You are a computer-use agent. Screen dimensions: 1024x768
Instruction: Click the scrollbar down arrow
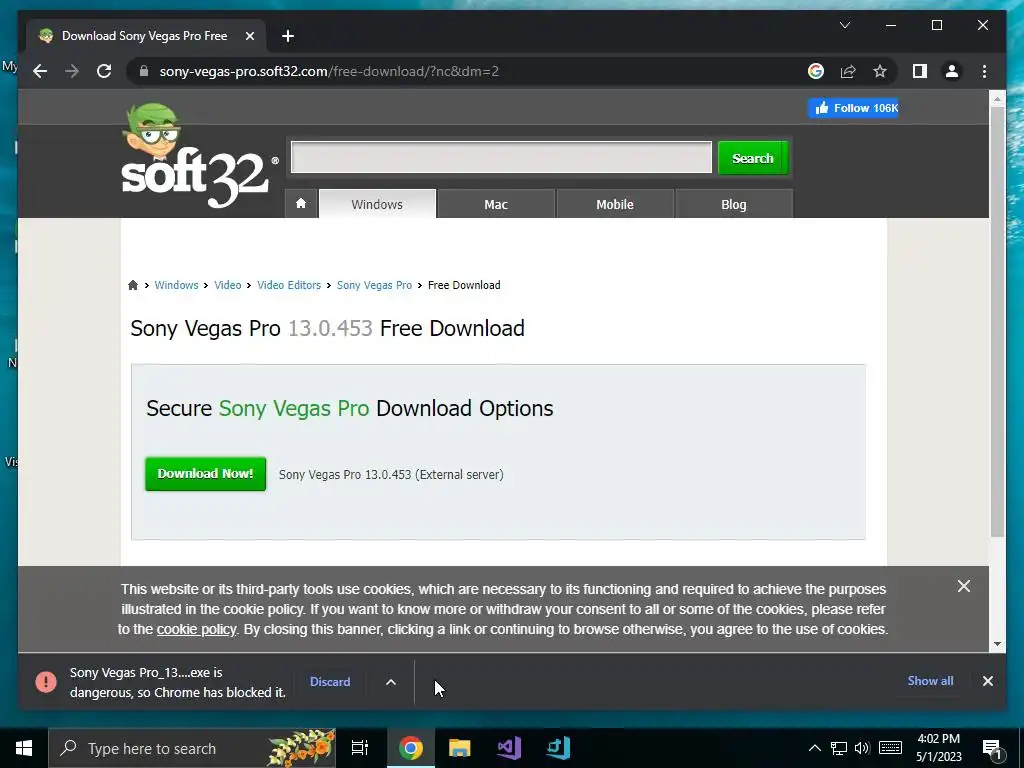coord(997,644)
